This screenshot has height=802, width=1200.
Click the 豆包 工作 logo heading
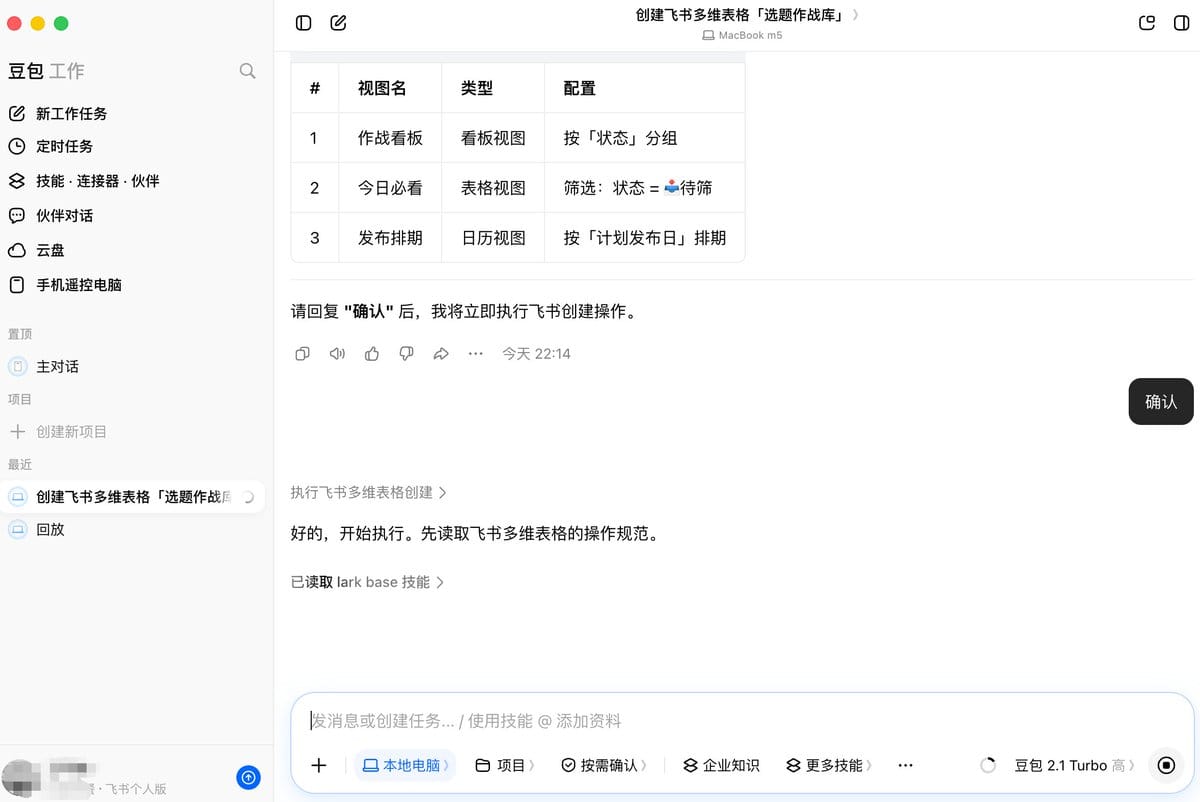(46, 71)
